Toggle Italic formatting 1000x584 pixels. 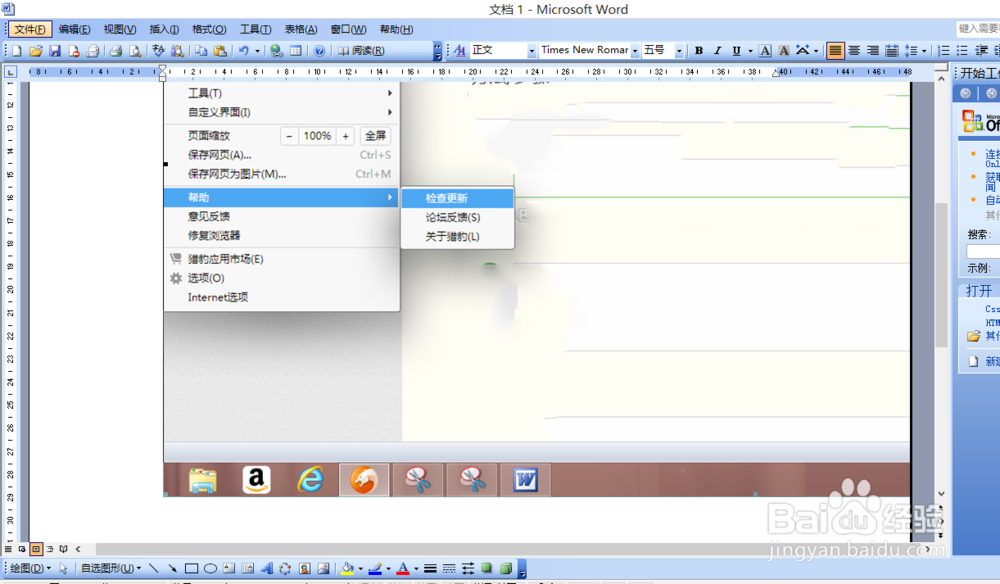[x=717, y=50]
